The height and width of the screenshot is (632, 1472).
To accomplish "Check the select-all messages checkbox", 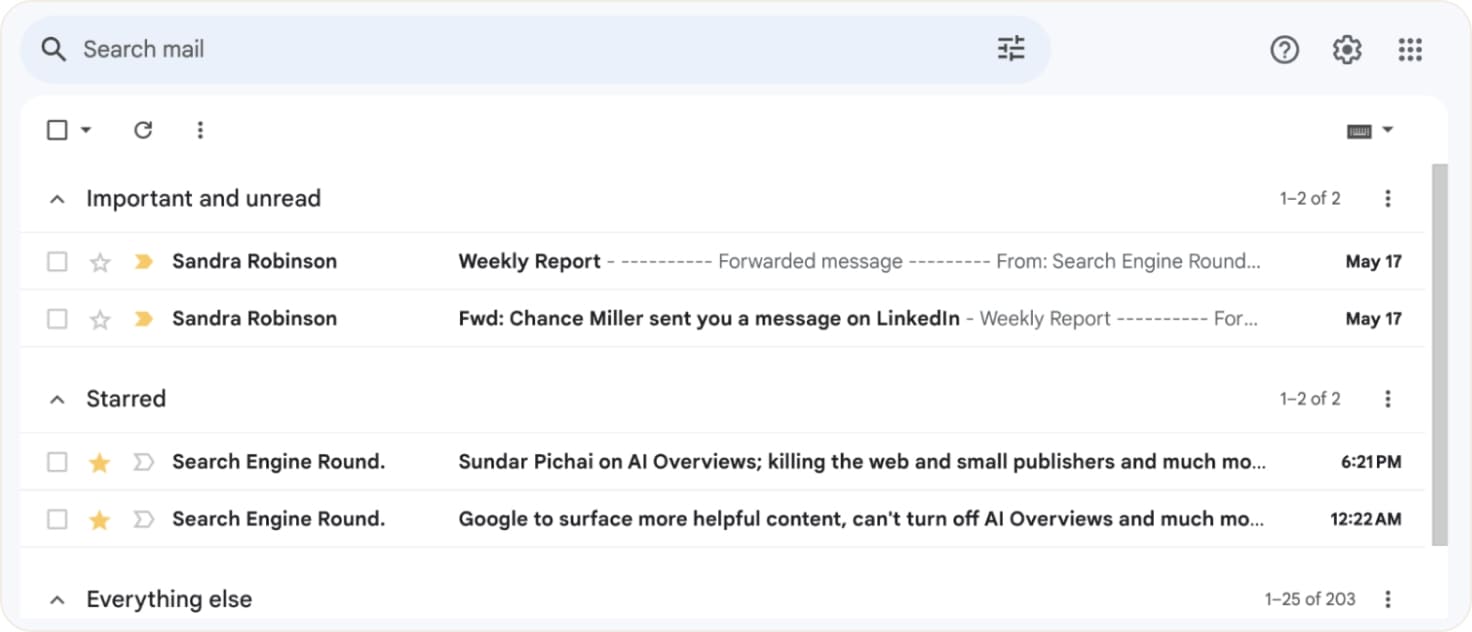I will click(x=56, y=129).
